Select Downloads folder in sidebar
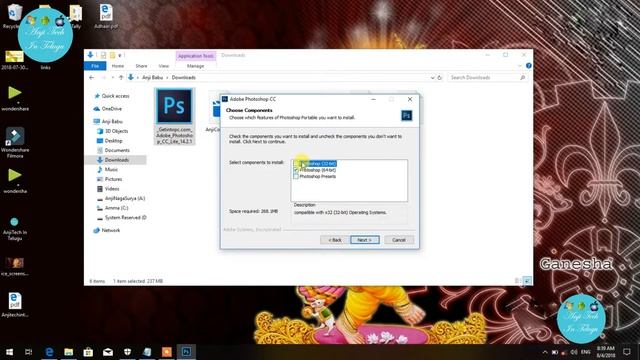 tap(116, 160)
